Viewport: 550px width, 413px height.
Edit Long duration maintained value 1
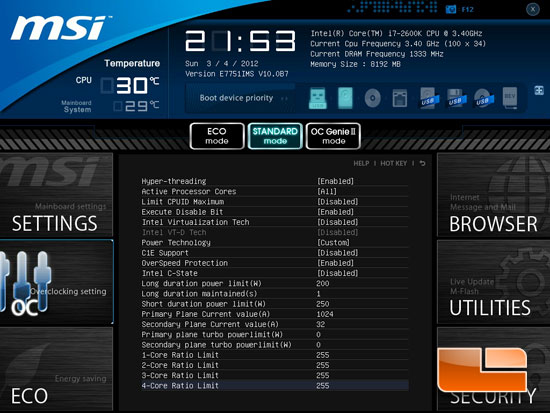318,294
